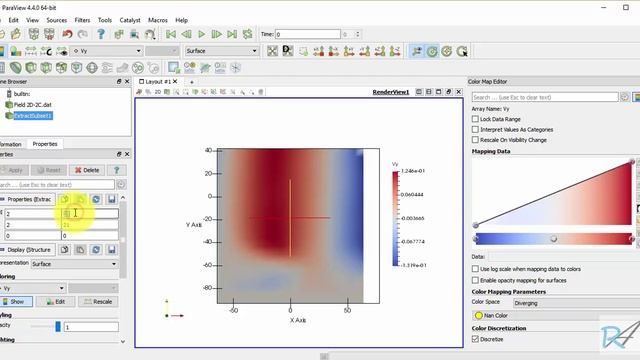
Task: Collapse the Properties (Extract) section
Action: coord(27,199)
